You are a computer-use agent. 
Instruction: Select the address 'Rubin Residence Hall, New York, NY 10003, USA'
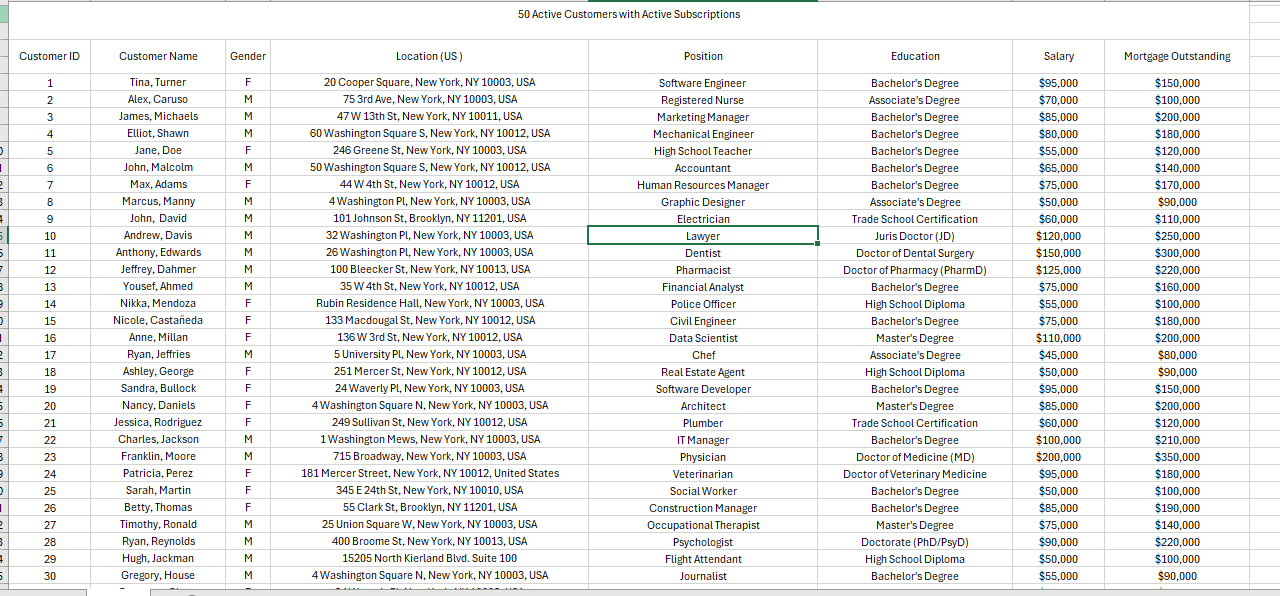pyautogui.click(x=429, y=303)
